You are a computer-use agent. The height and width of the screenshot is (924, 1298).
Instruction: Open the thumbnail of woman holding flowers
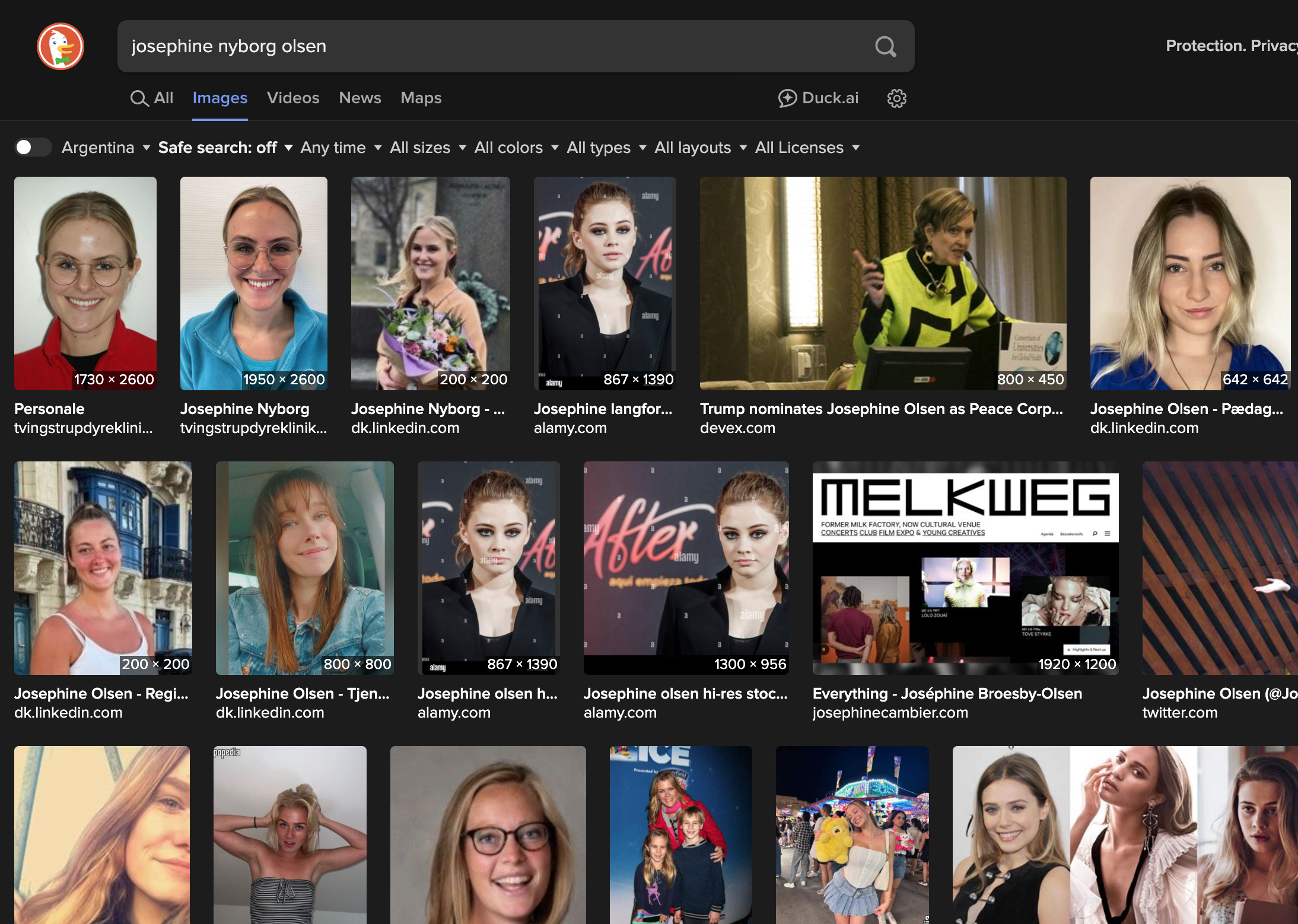click(x=431, y=283)
